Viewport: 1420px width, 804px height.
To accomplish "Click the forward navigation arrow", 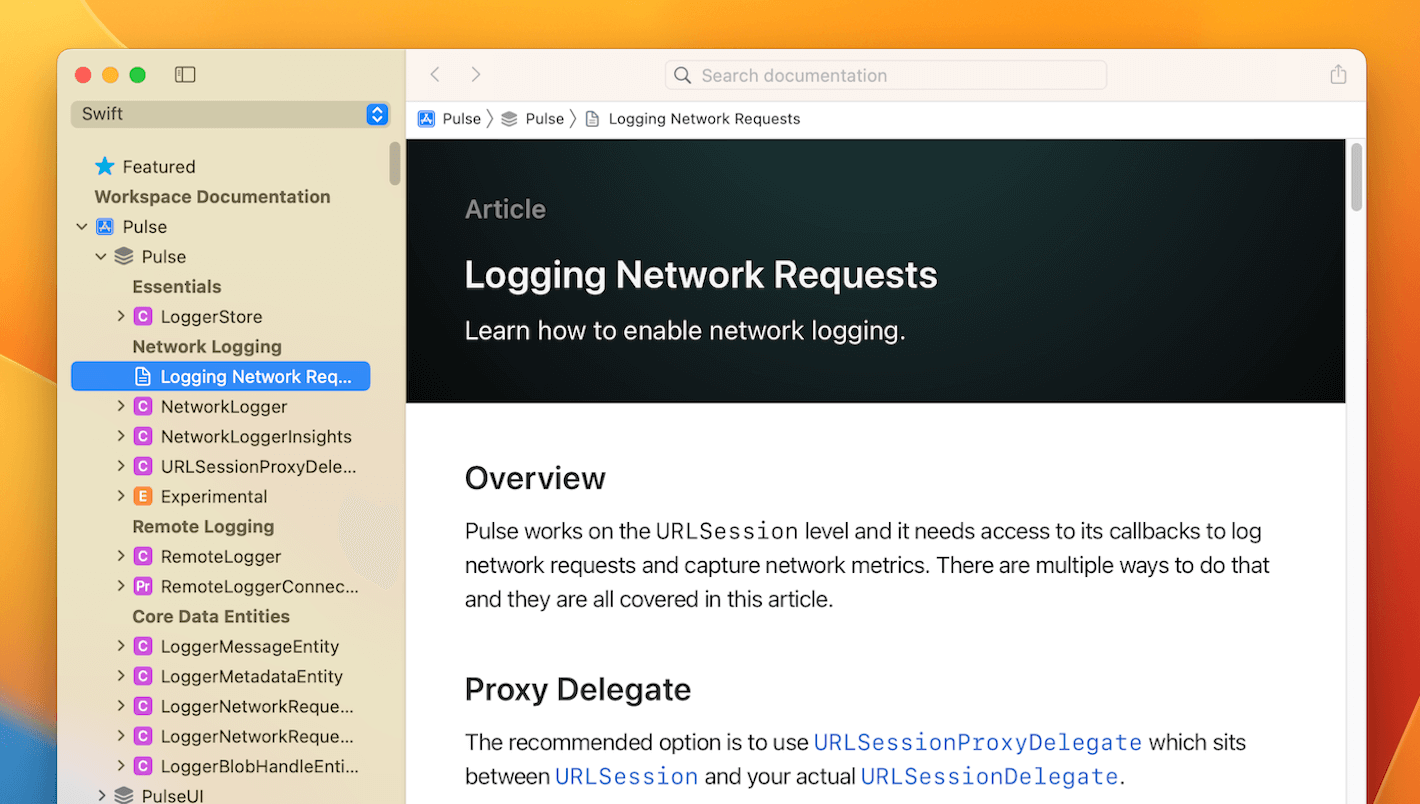I will [x=476, y=75].
